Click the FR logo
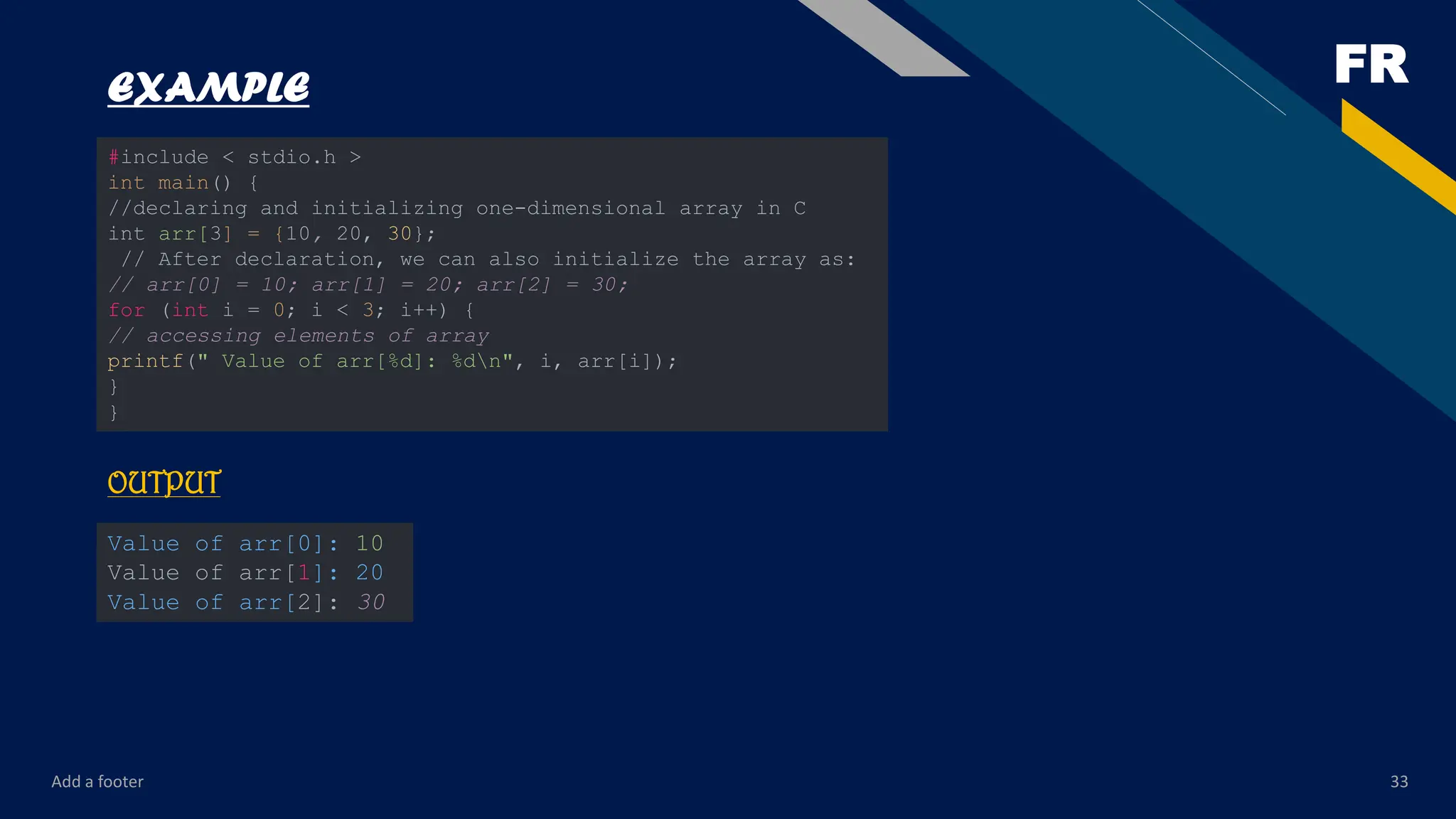This screenshot has height=819, width=1456. point(1371,64)
